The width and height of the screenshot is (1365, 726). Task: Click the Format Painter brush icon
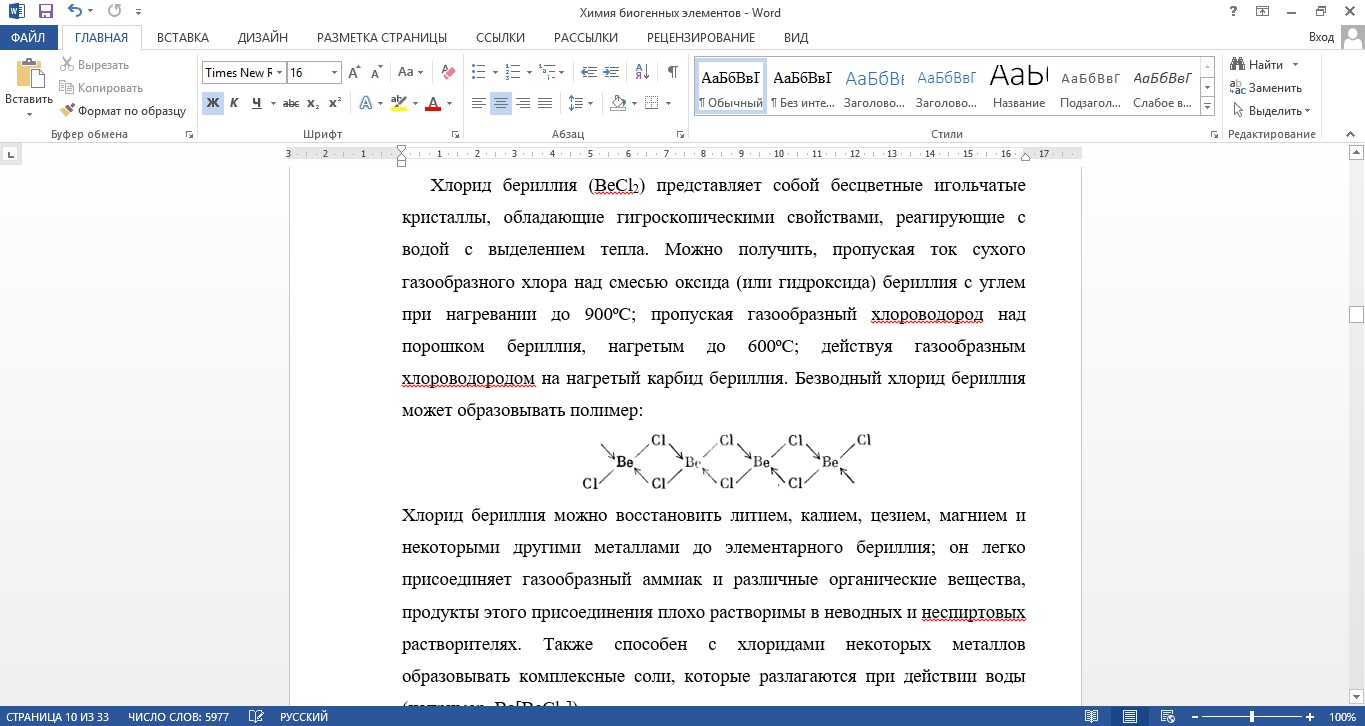[x=68, y=111]
